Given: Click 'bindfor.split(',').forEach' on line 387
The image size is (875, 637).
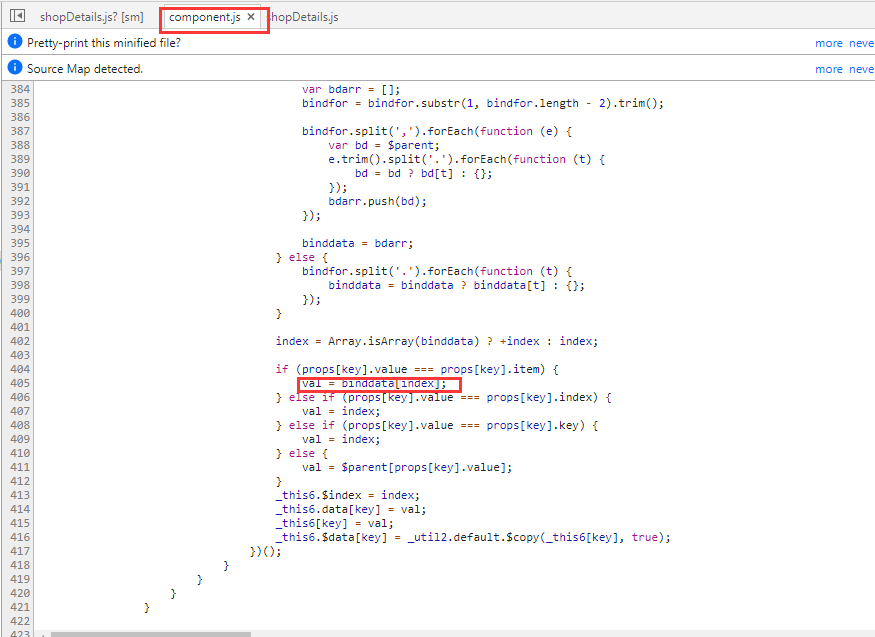Looking at the screenshot, I should pos(388,131).
